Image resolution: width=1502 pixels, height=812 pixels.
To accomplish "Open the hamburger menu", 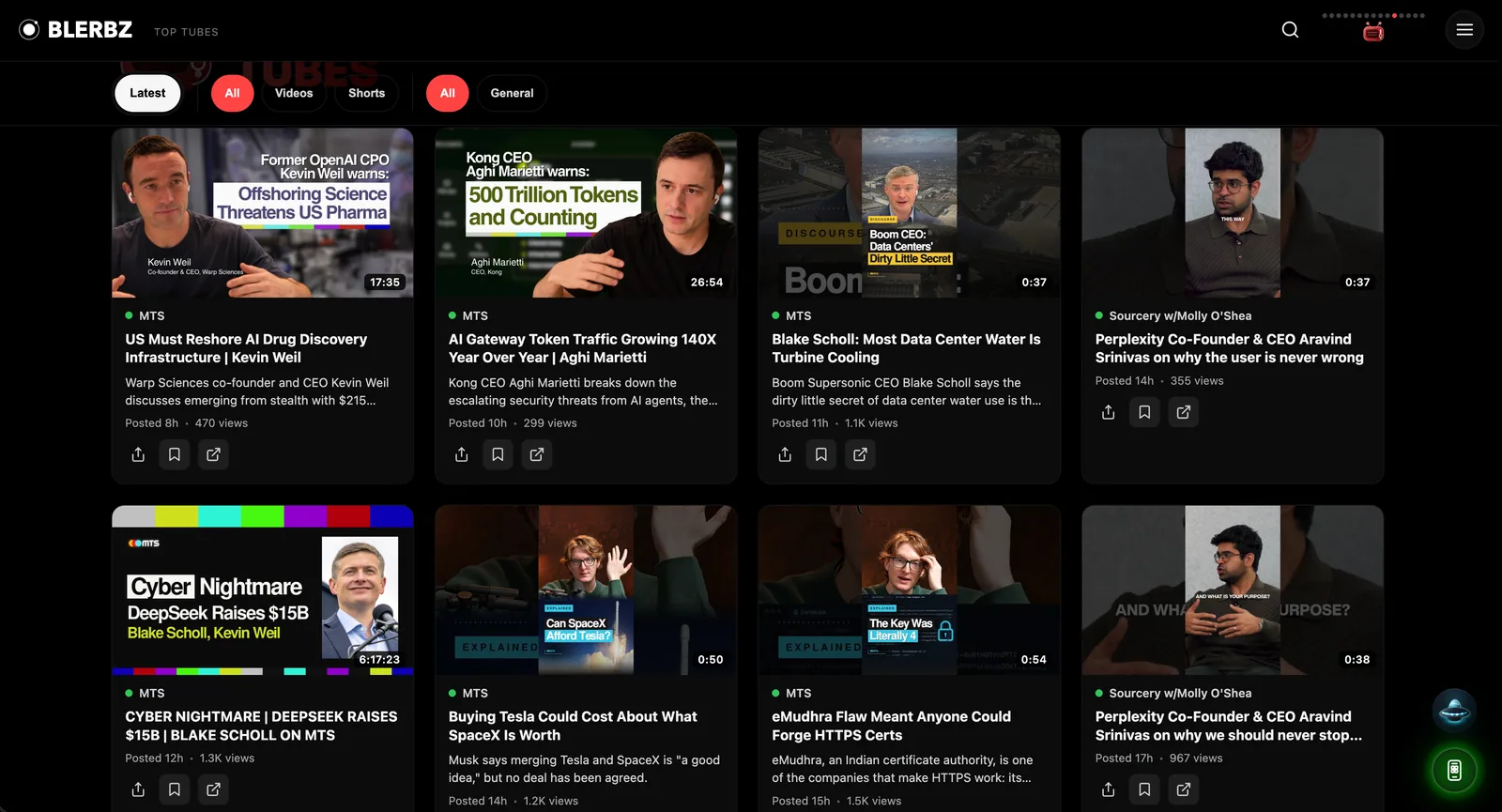I will [x=1464, y=30].
